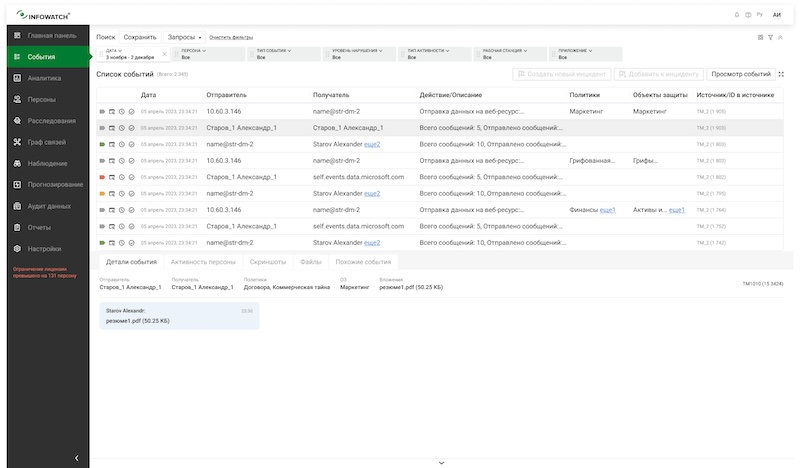Viewport: 800px width, 468px height.
Task: Open column settings icon above filters
Action: tap(760, 37)
